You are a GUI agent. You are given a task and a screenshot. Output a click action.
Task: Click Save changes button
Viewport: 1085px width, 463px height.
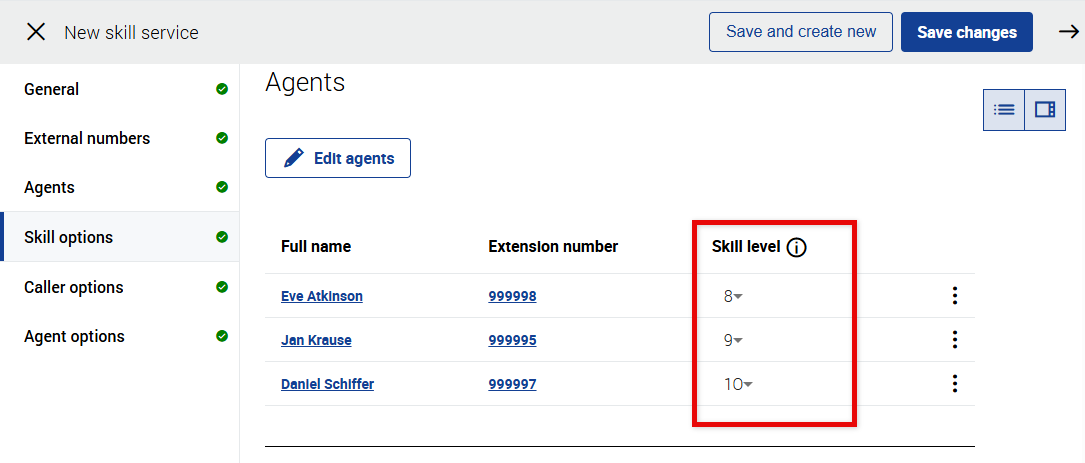point(966,32)
